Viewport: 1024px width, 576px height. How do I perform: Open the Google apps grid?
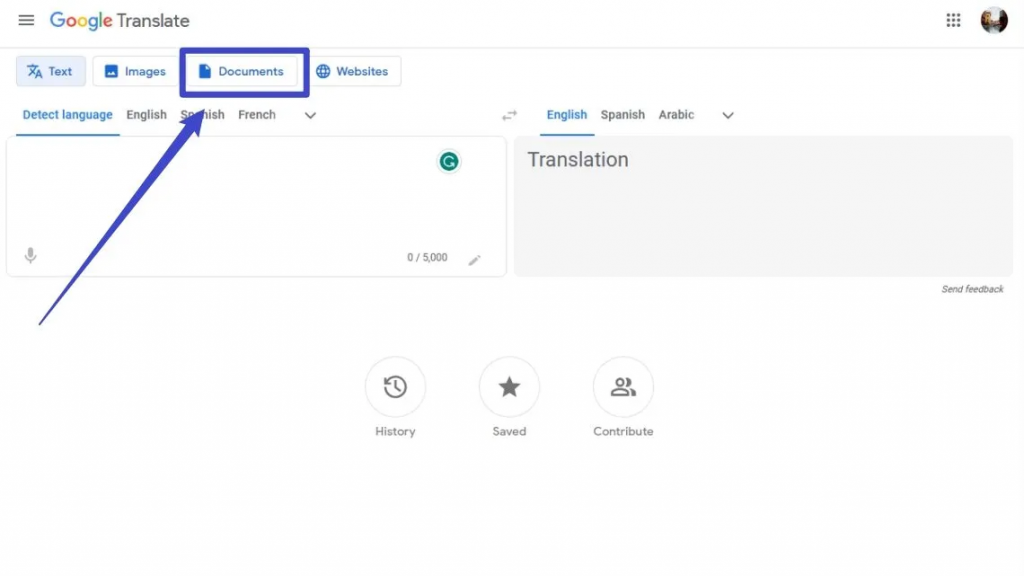953,21
